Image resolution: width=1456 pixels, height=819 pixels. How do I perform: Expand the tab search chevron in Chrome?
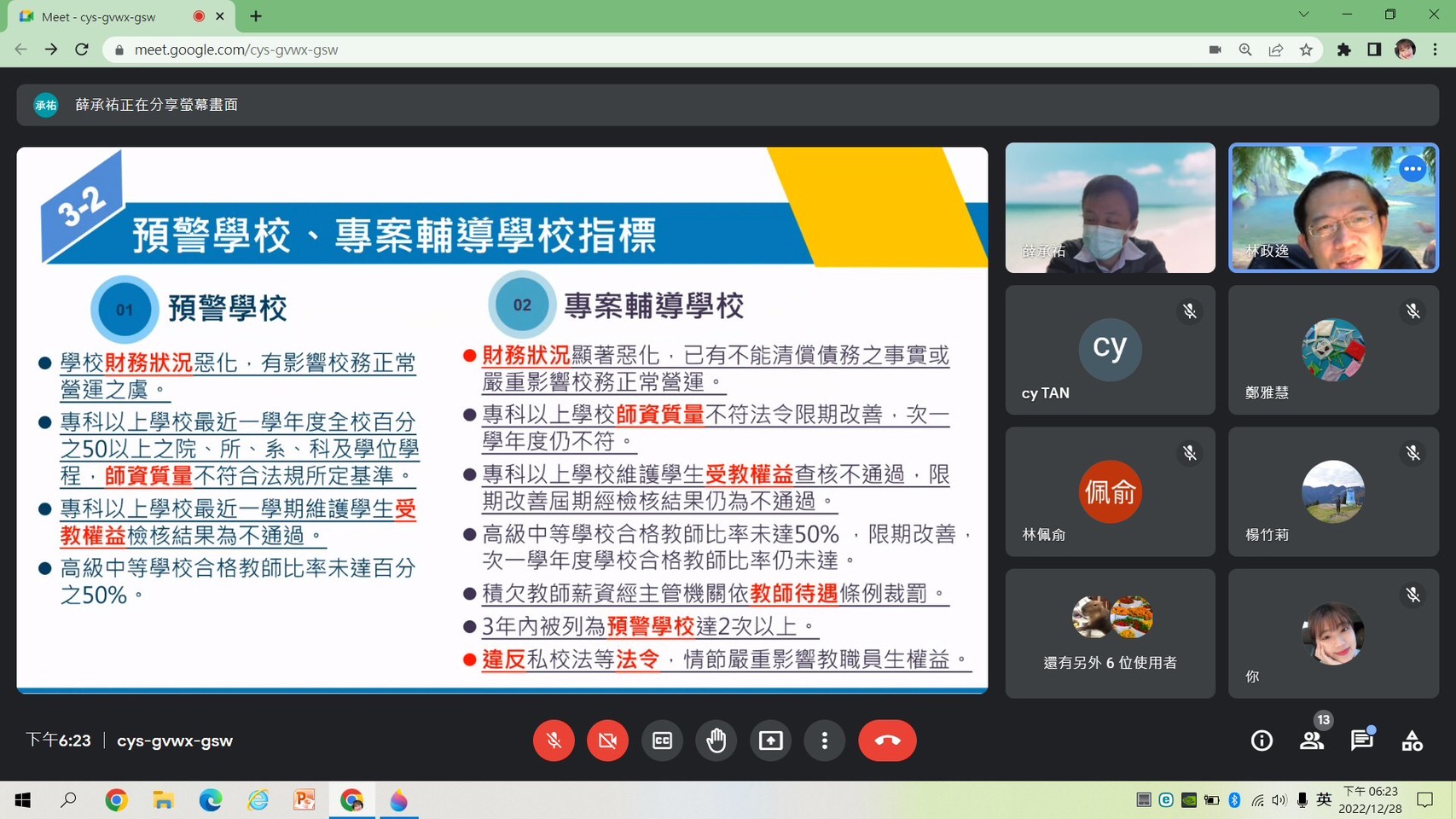[x=1303, y=15]
